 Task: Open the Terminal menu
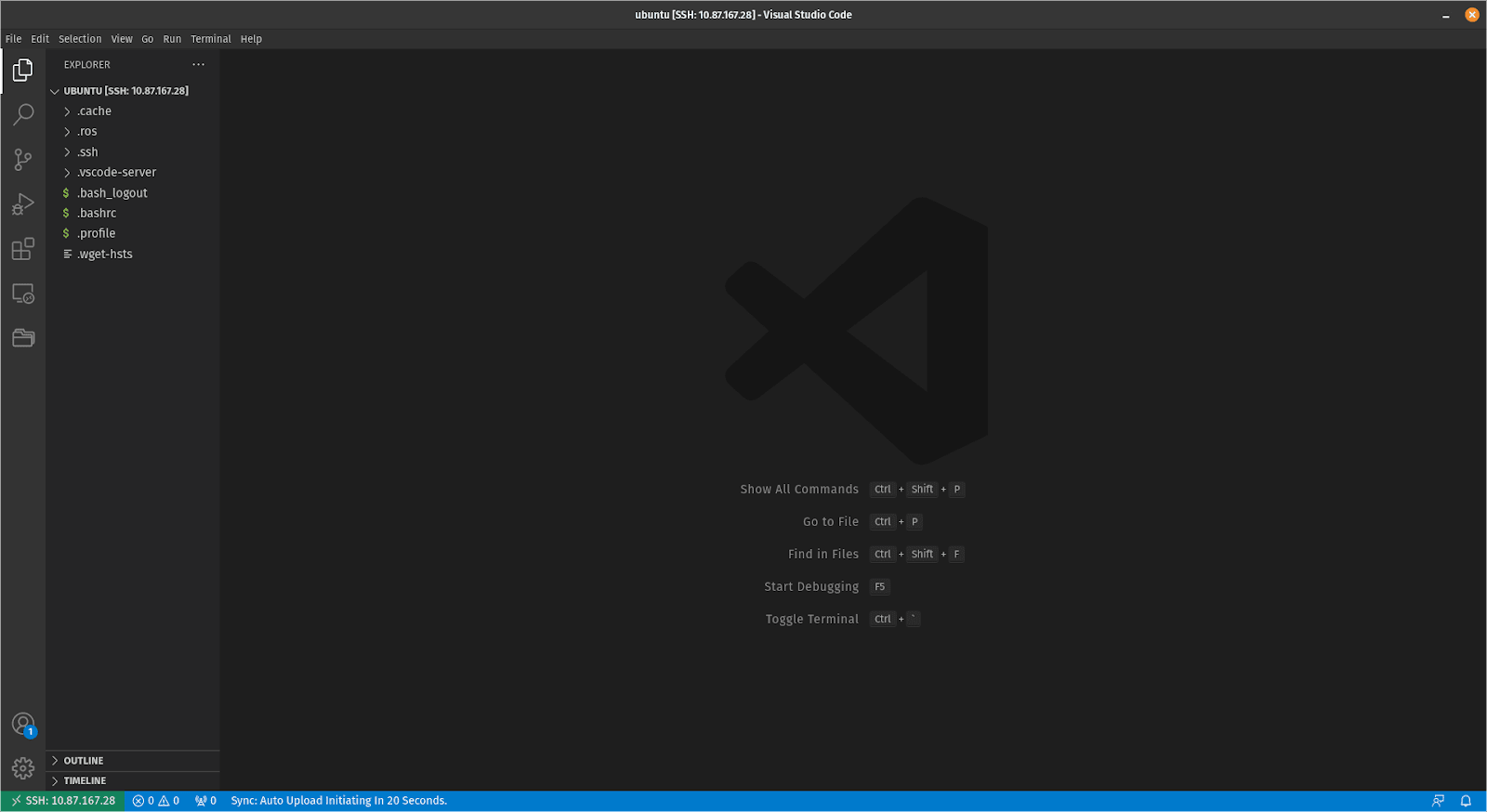click(x=211, y=39)
